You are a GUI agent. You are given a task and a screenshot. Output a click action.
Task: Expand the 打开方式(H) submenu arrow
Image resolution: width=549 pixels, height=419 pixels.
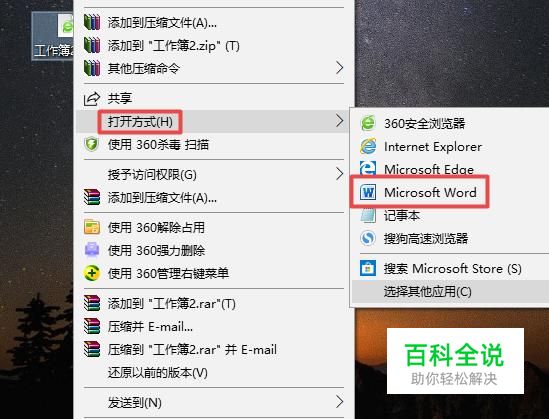point(339,121)
